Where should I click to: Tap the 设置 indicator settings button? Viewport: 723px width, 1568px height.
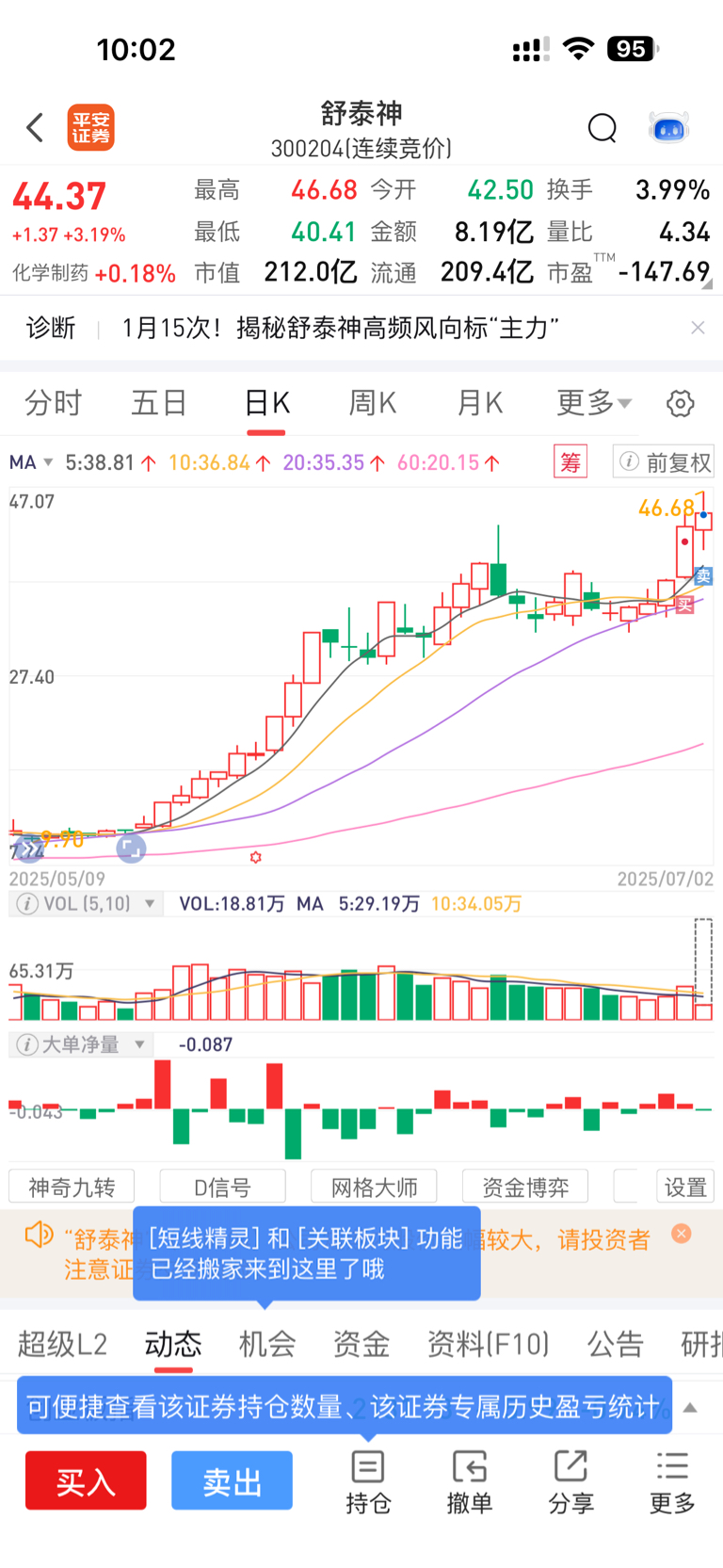pos(685,1187)
